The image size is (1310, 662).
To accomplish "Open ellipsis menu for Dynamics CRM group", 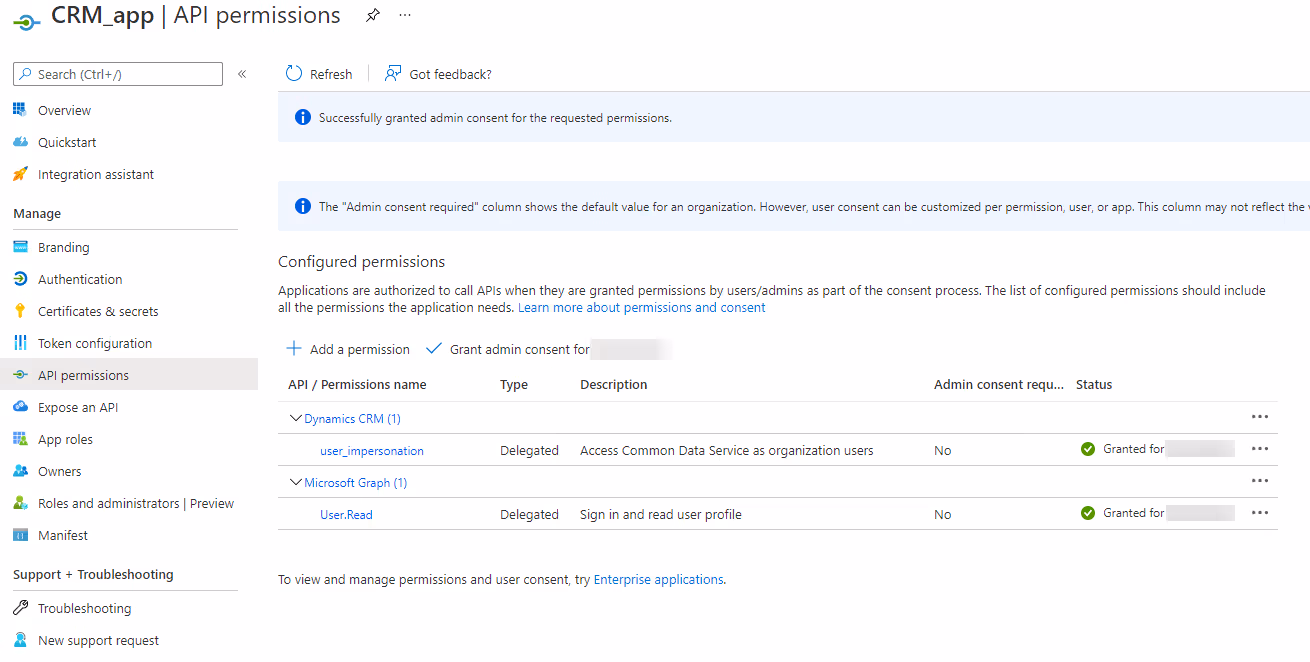I will (x=1259, y=418).
